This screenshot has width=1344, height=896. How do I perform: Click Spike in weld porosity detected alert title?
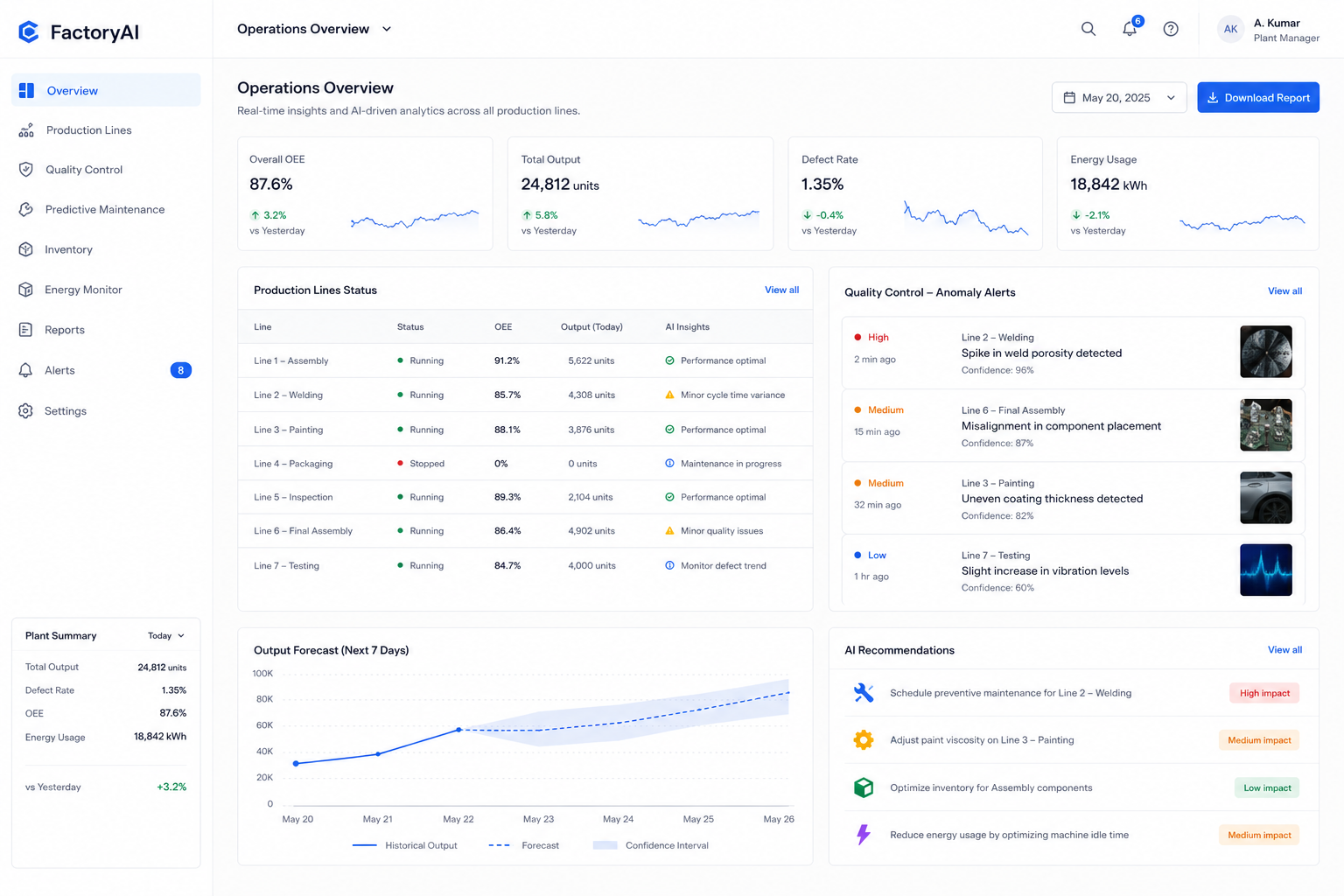click(1041, 353)
